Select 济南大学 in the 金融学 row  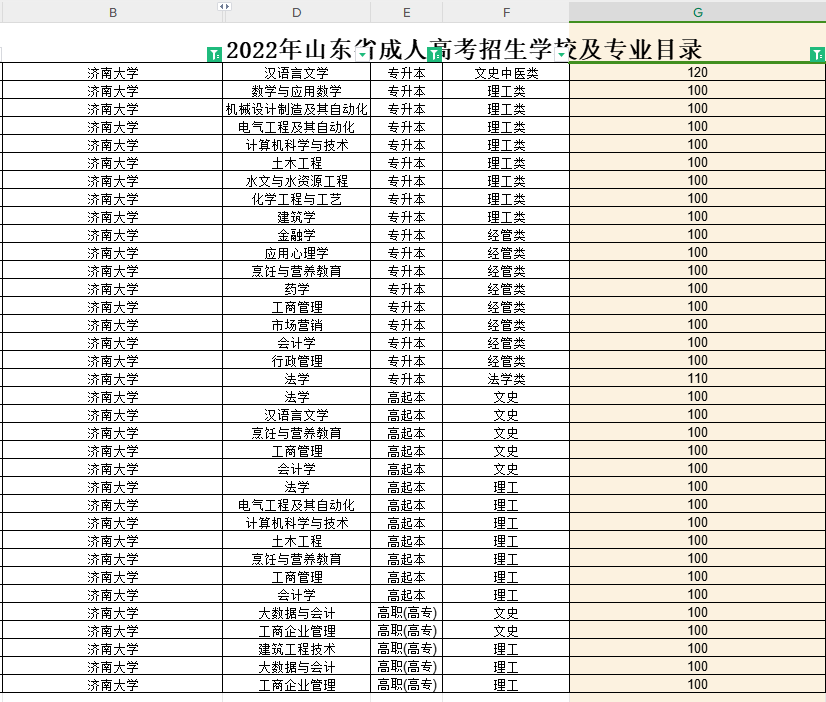pos(113,234)
